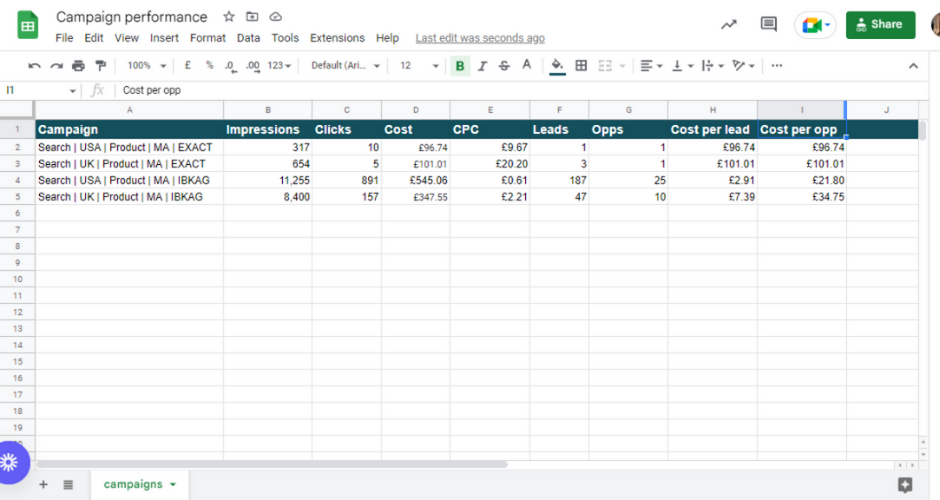
Task: Select the paint format tool
Action: (x=100, y=66)
